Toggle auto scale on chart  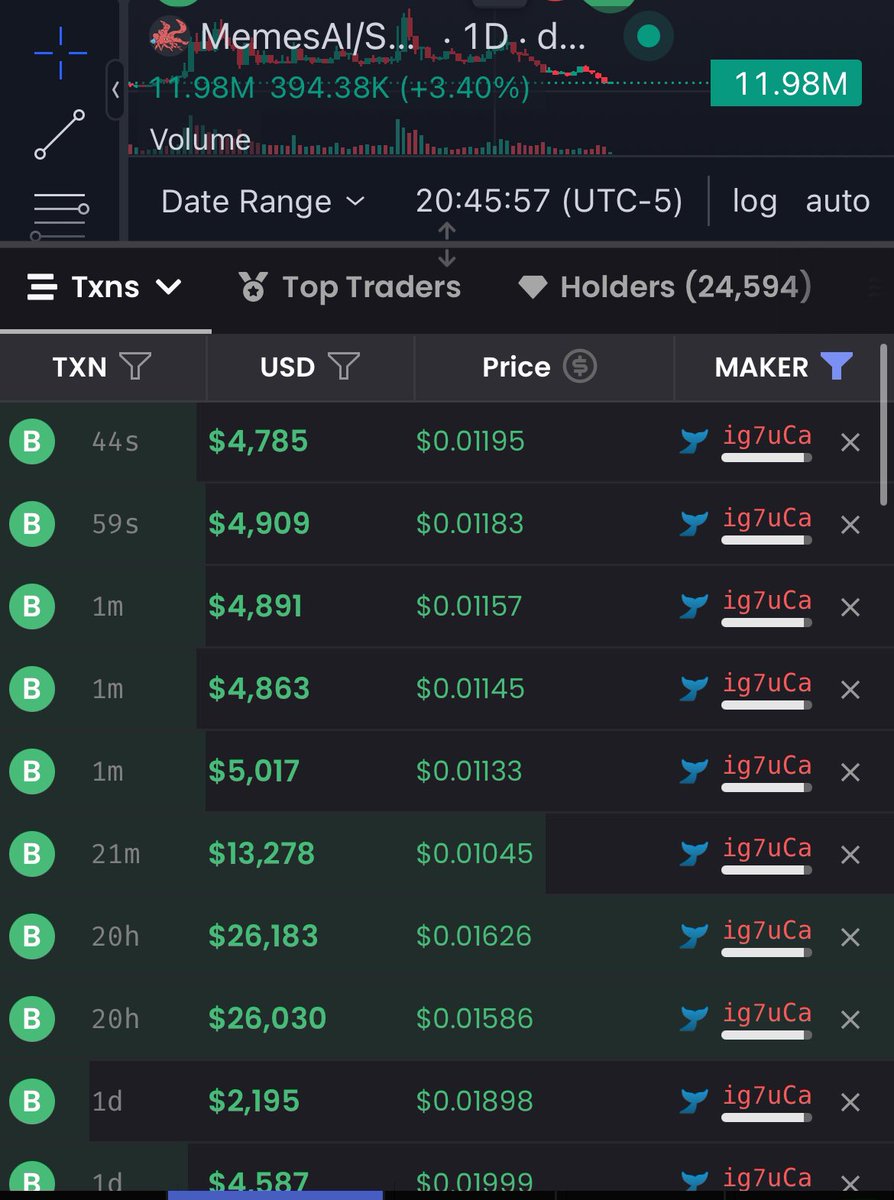coord(837,202)
